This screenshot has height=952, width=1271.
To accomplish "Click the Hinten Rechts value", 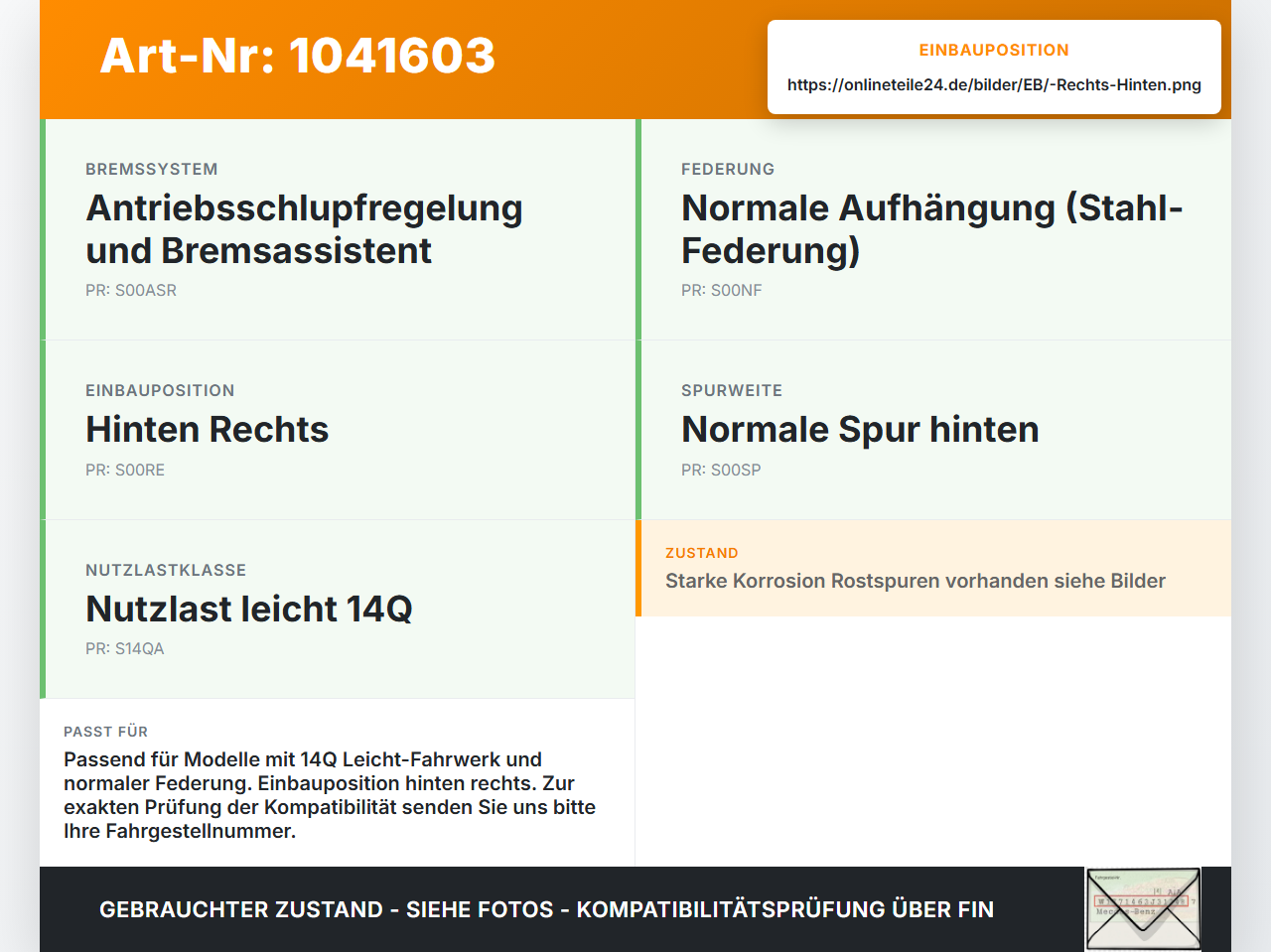I will [x=207, y=430].
